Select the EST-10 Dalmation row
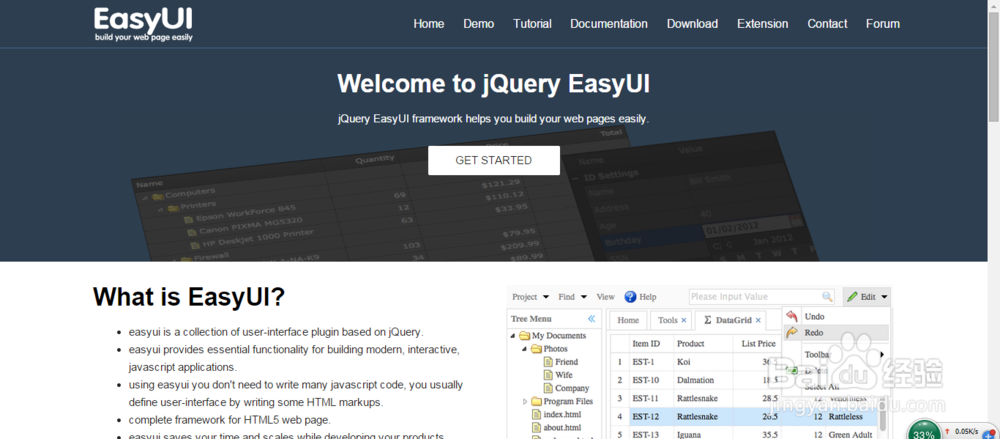 coord(696,380)
